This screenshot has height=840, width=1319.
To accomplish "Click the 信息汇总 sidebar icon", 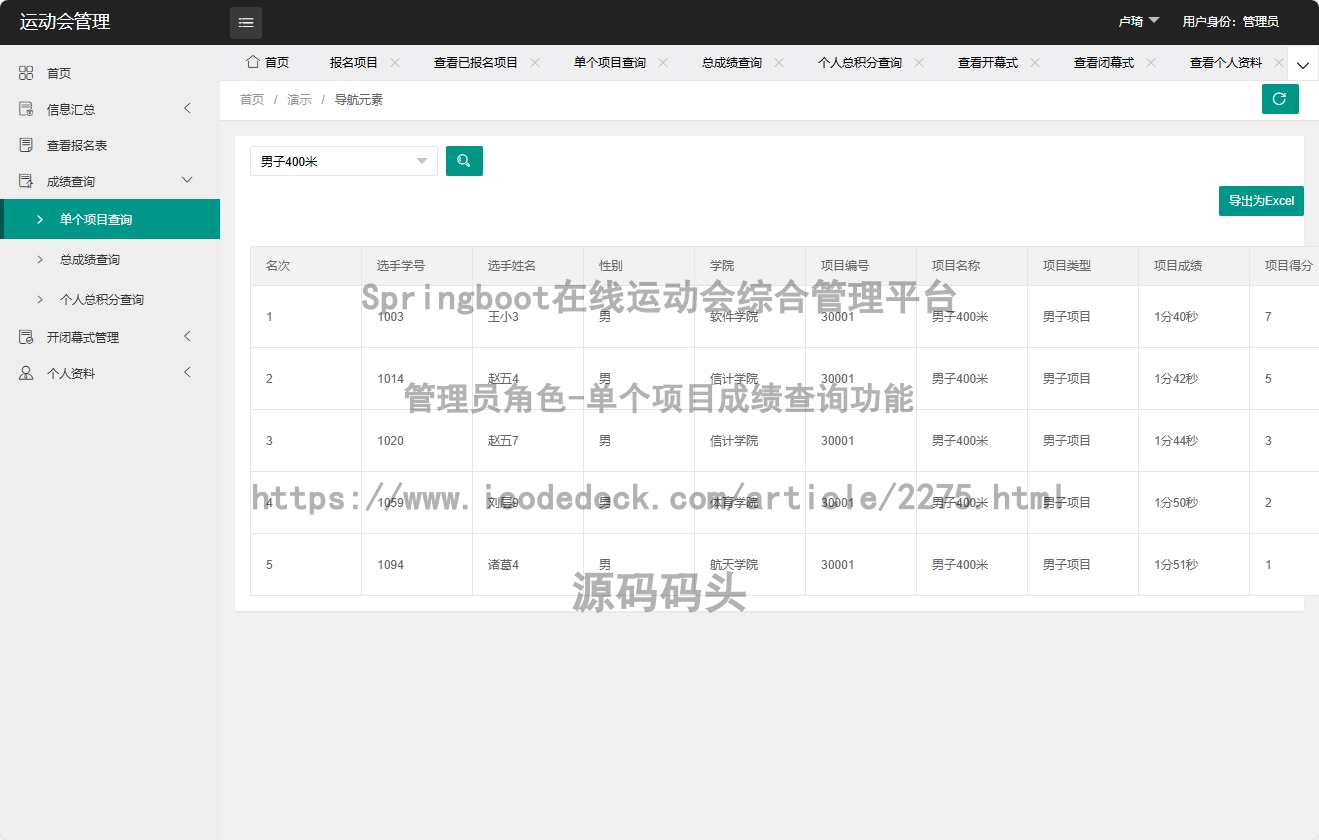I will (26, 109).
